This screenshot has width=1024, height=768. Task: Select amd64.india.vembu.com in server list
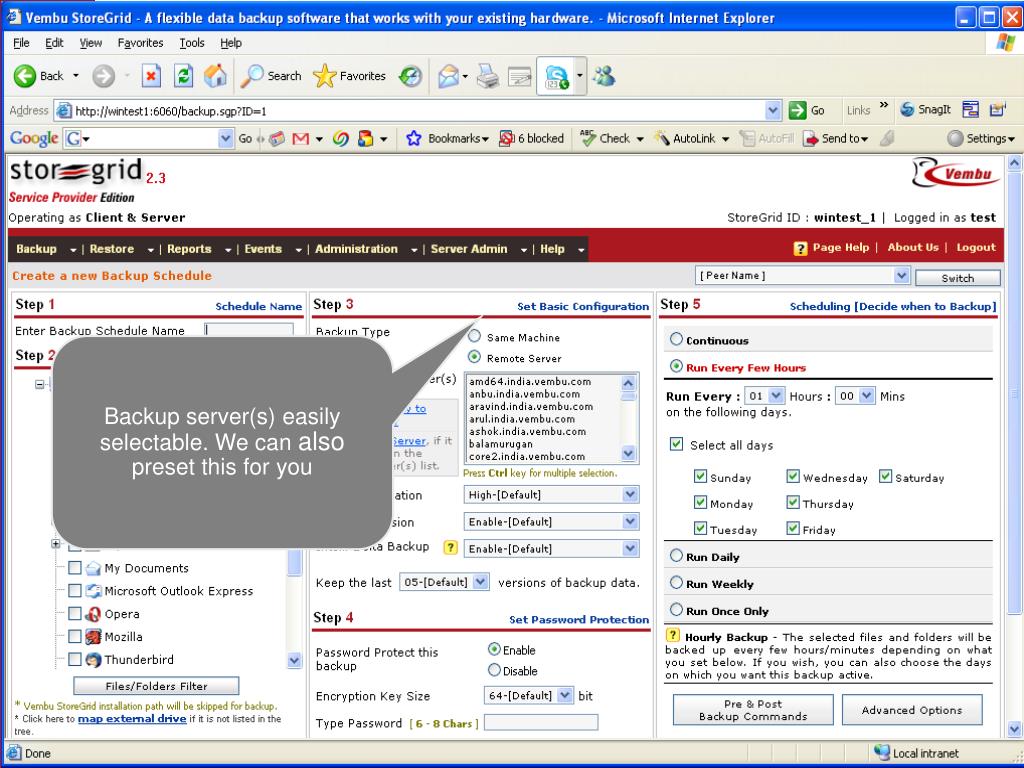[x=530, y=381]
